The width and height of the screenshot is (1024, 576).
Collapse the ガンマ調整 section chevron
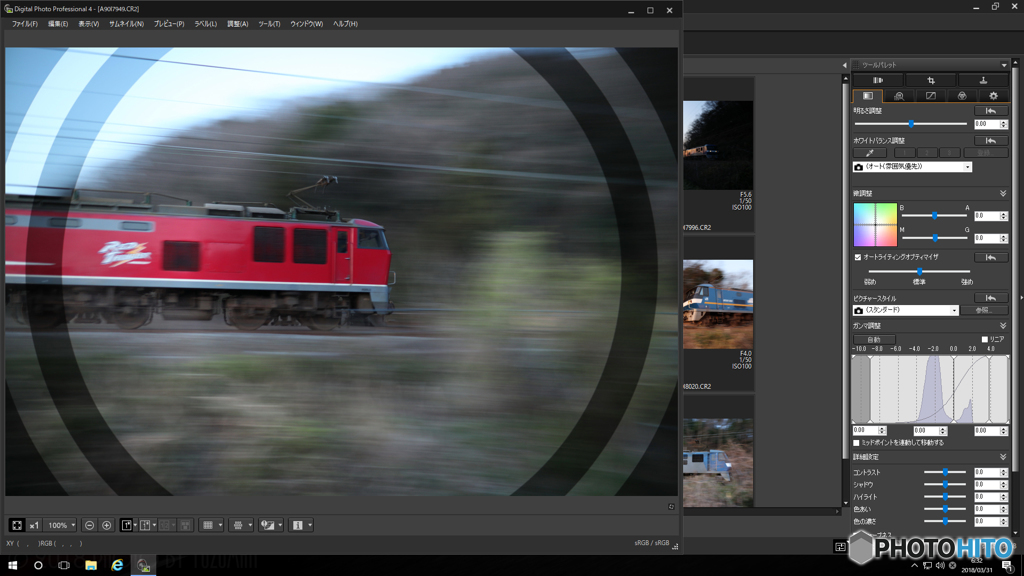(1002, 326)
